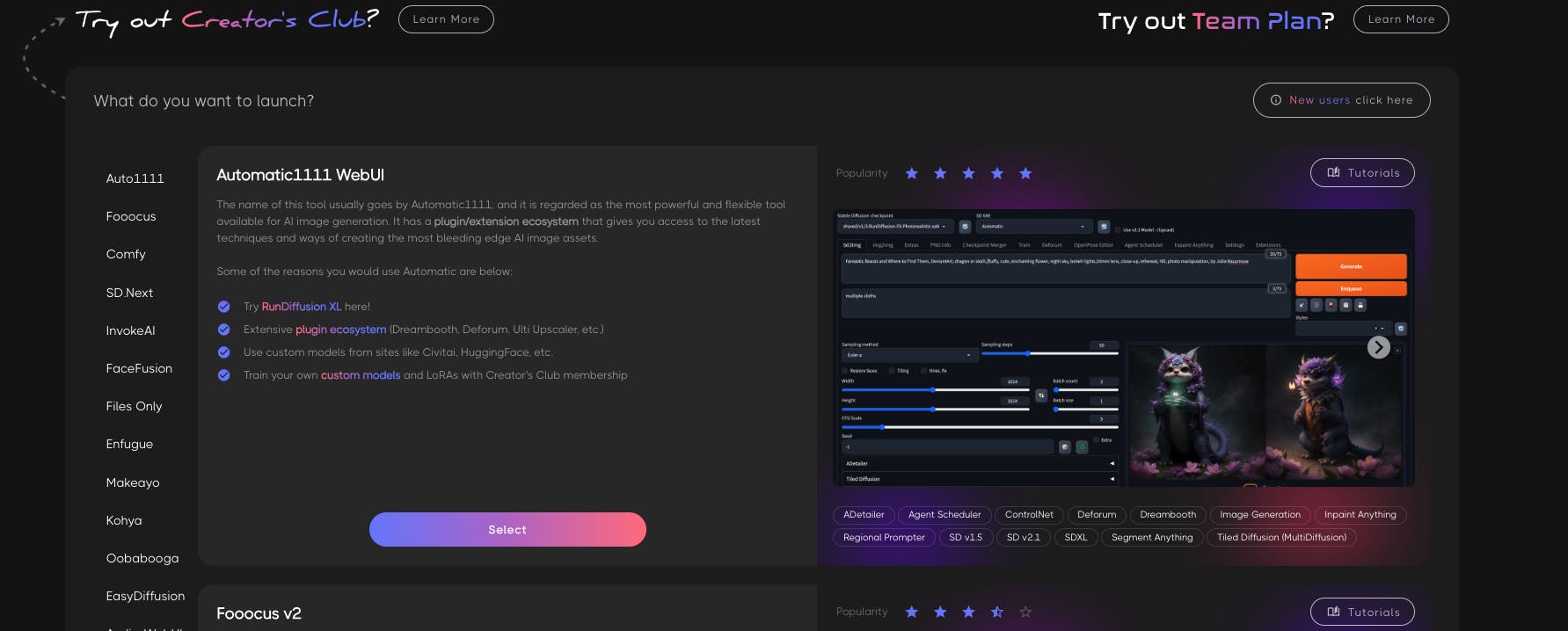This screenshot has height=631, width=1568.
Task: Click the Deforum tag
Action: point(1097,515)
